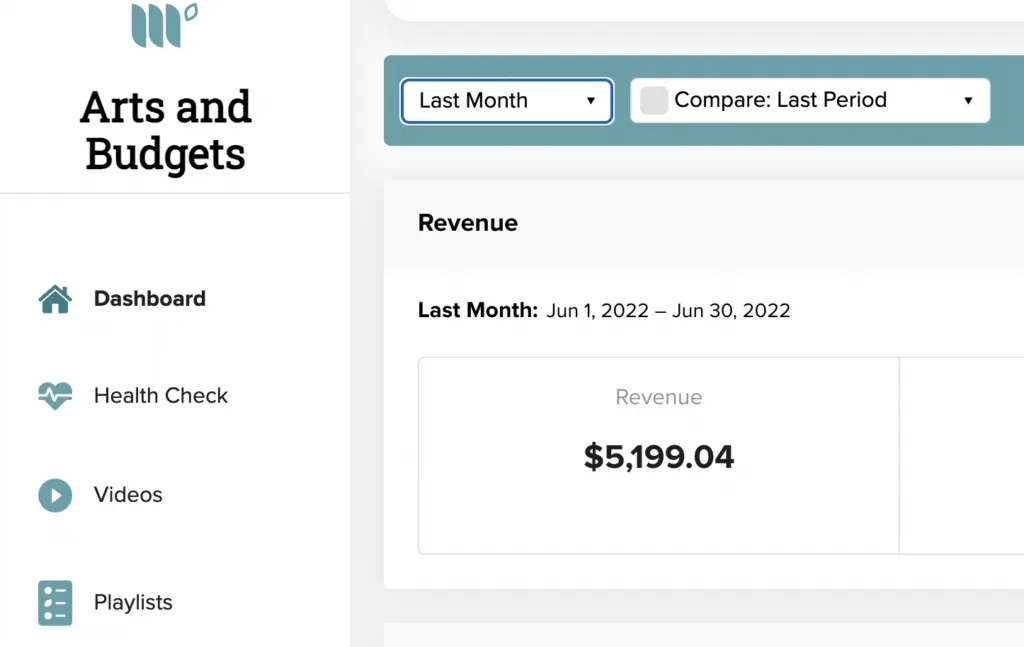
Task: Select the Playlists sidebar label
Action: coord(133,602)
